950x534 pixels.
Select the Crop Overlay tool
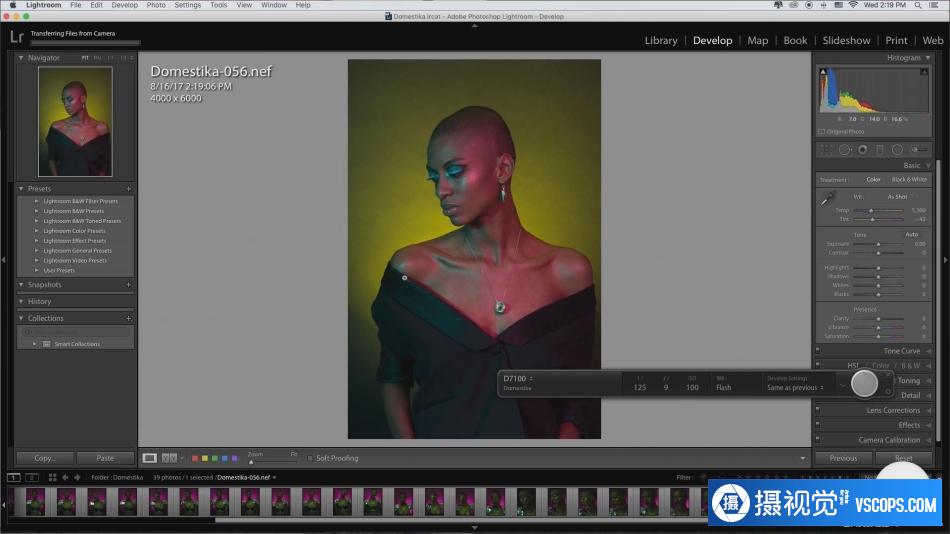(x=825, y=149)
